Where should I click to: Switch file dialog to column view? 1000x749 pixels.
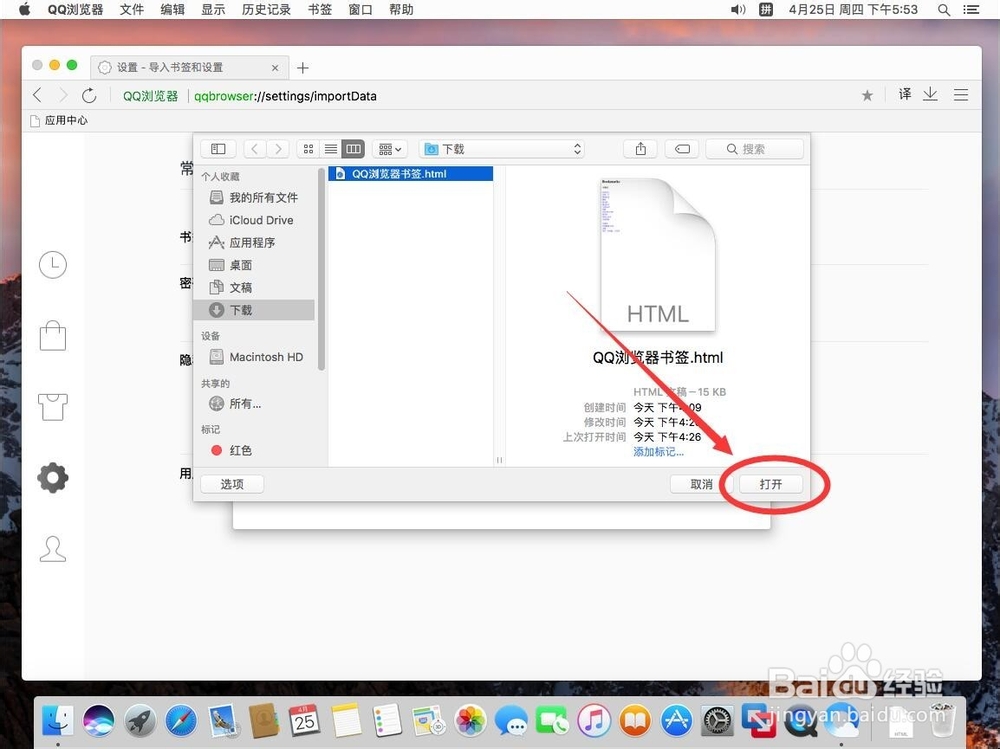(x=353, y=149)
